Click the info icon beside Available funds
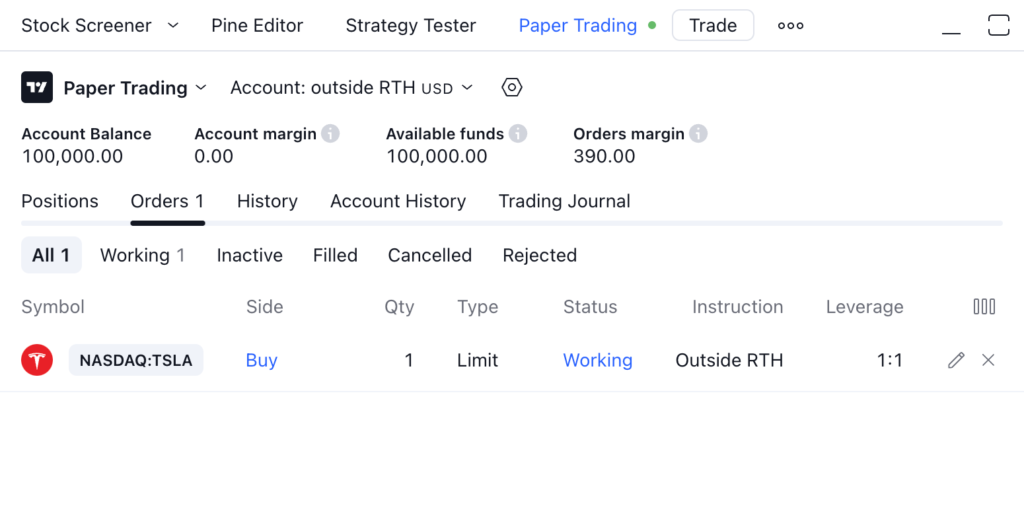Image resolution: width=1024 pixels, height=527 pixels. (x=517, y=133)
